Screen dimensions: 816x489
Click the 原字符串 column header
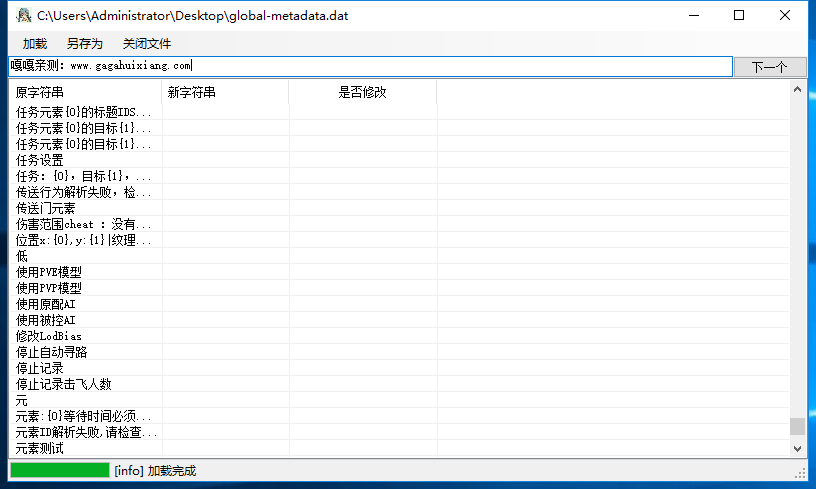86,92
